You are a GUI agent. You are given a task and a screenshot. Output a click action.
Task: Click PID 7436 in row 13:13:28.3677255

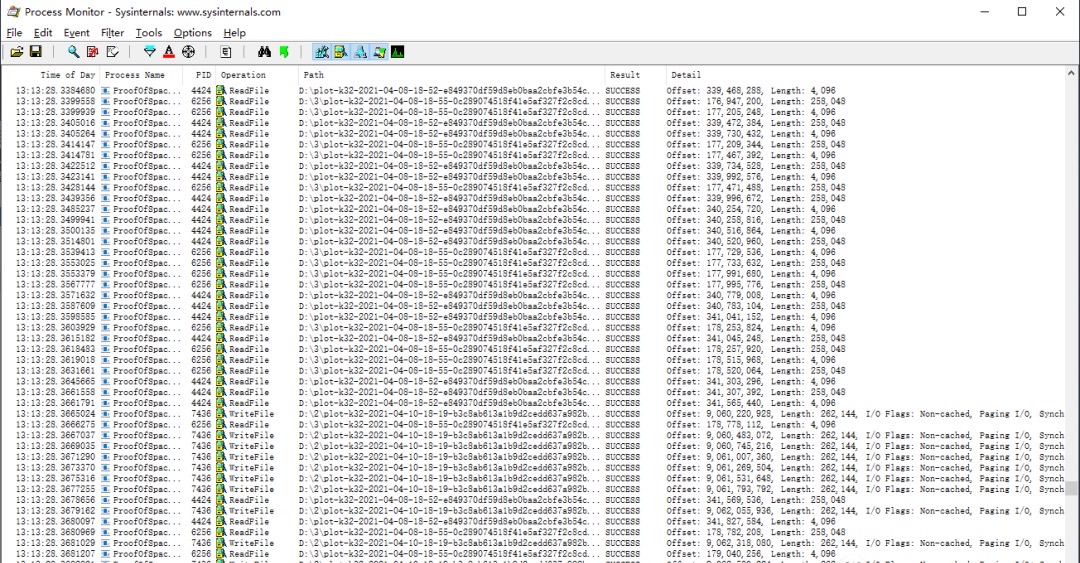(x=201, y=489)
